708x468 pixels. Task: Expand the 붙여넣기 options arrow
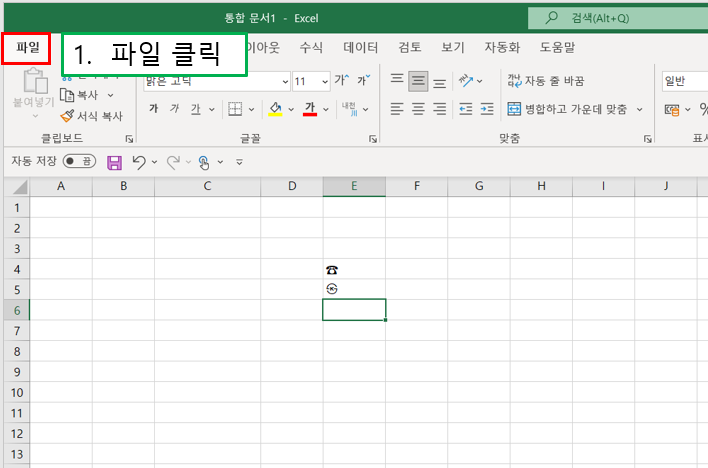tap(35, 116)
